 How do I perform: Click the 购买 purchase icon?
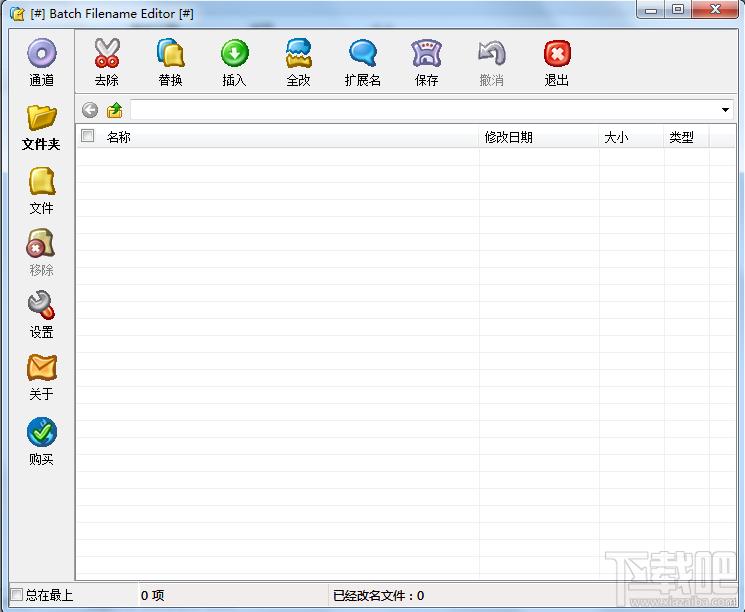pyautogui.click(x=41, y=441)
